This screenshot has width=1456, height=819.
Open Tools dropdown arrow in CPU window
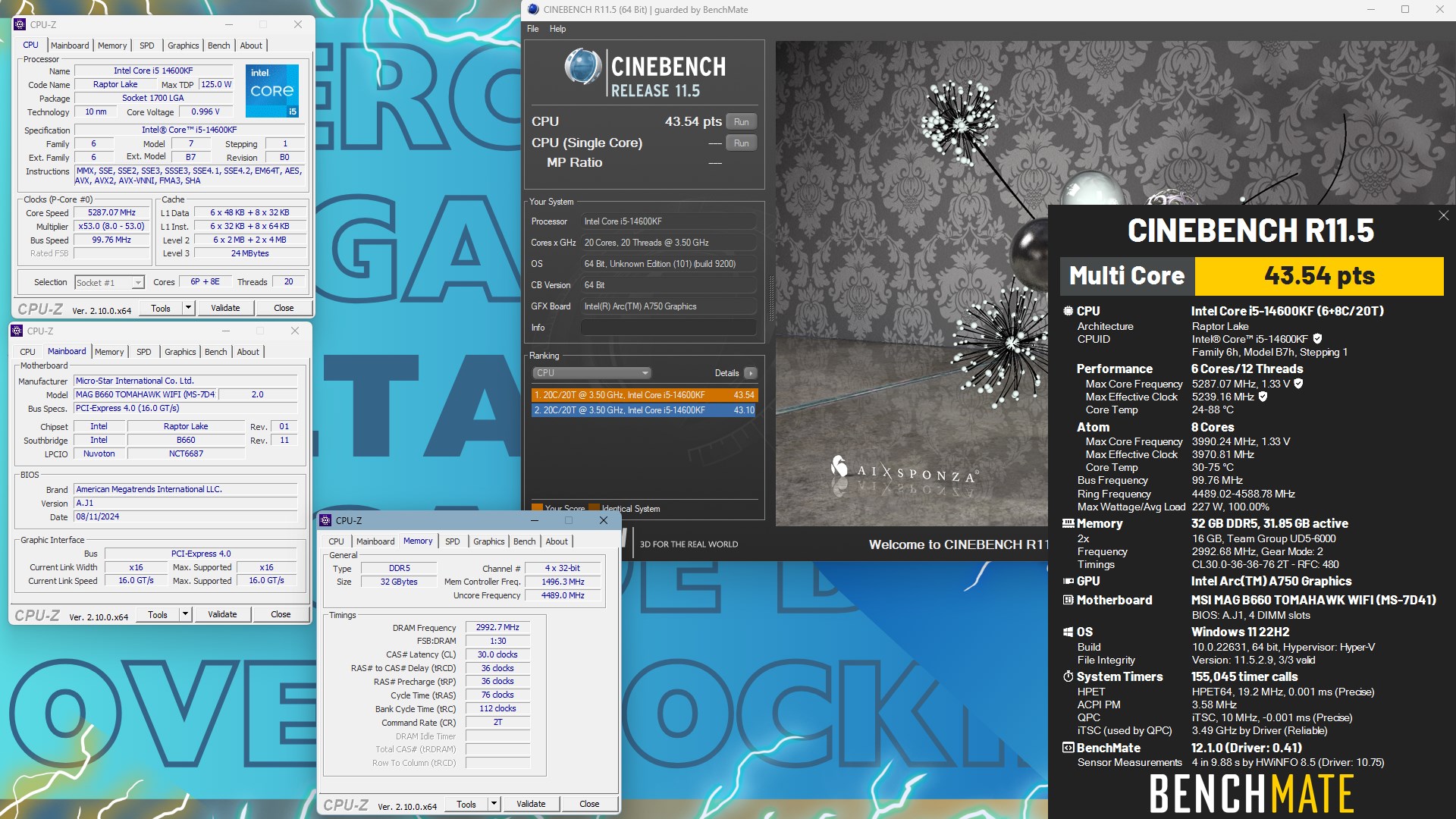click(188, 308)
